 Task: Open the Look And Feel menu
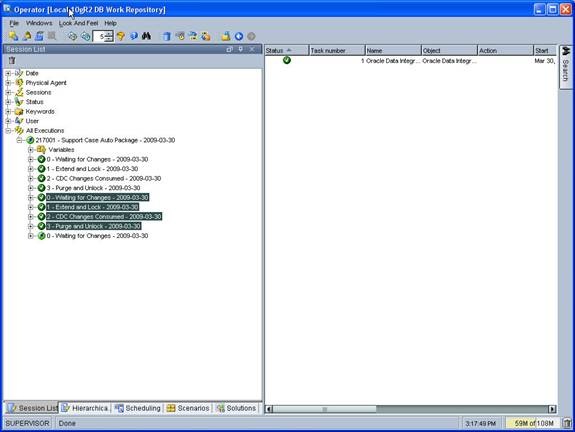(78, 23)
